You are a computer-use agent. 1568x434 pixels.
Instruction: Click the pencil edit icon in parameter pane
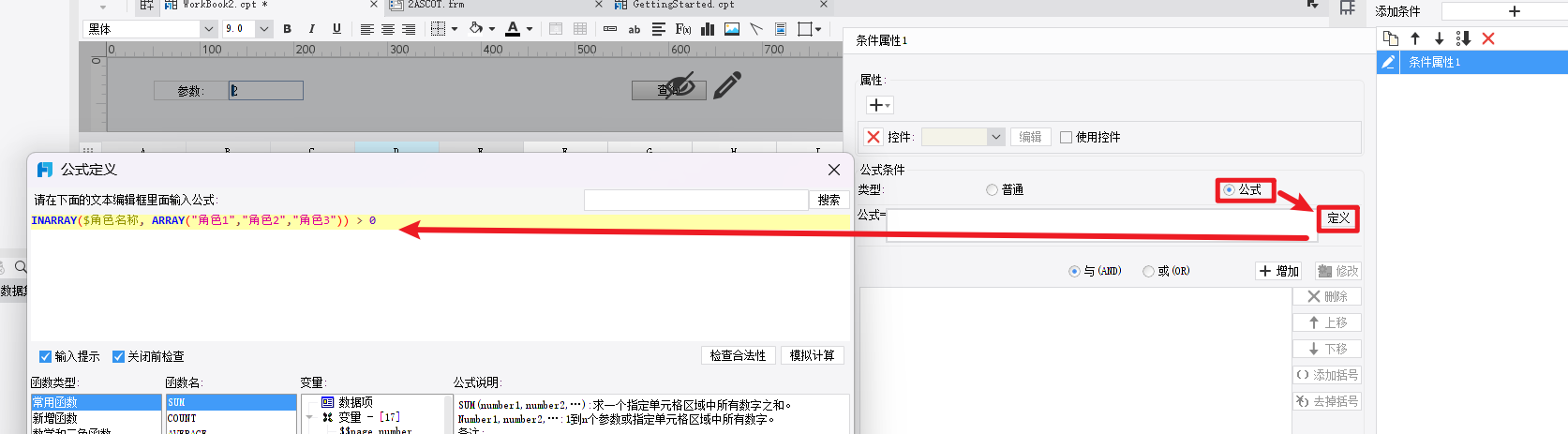[727, 85]
